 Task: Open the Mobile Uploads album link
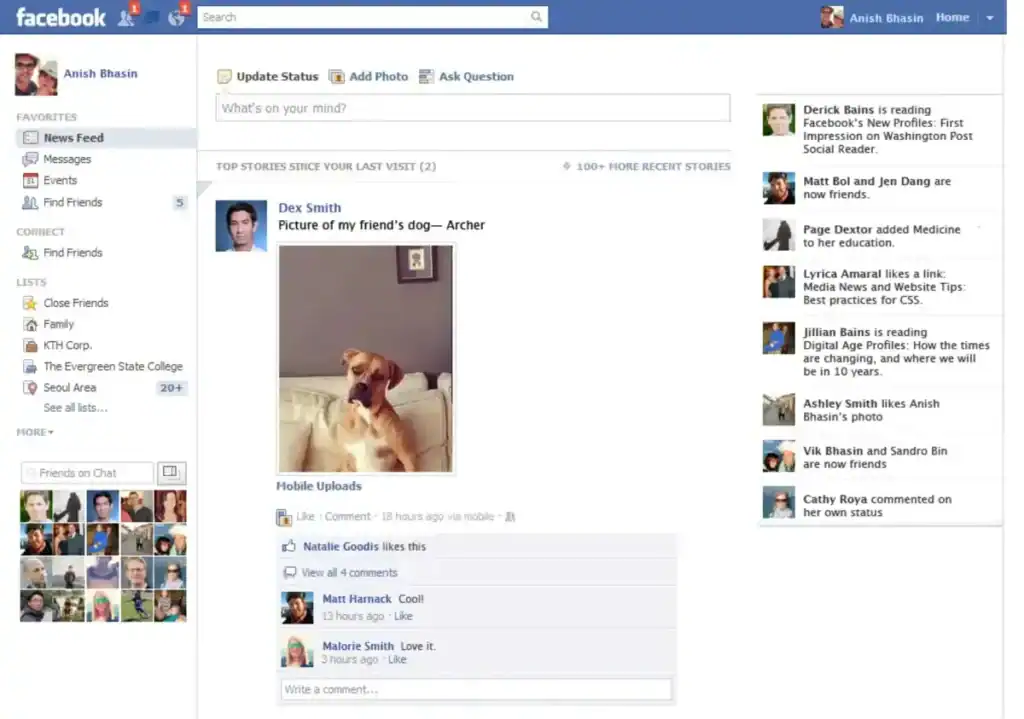pos(319,486)
